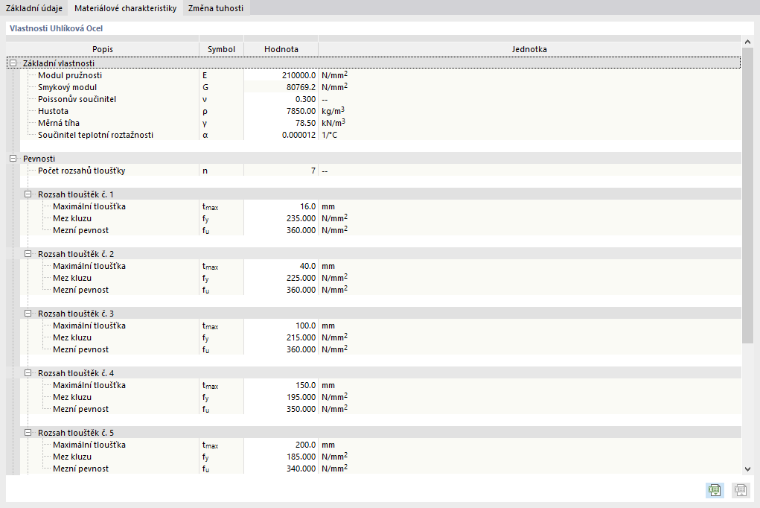760x508 pixels.
Task: Collapse Rozsah tlouštěk č. 4
Action: pyautogui.click(x=28, y=373)
